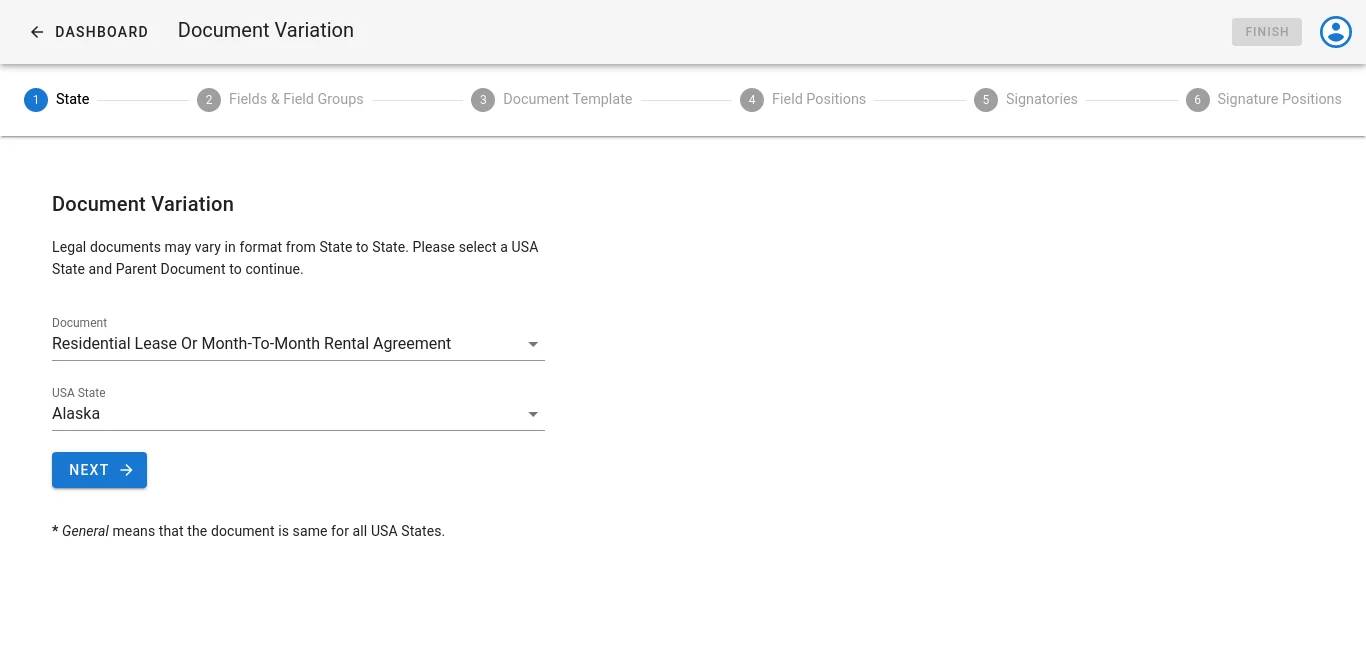Expand the Document dropdown arrow

coord(533,344)
